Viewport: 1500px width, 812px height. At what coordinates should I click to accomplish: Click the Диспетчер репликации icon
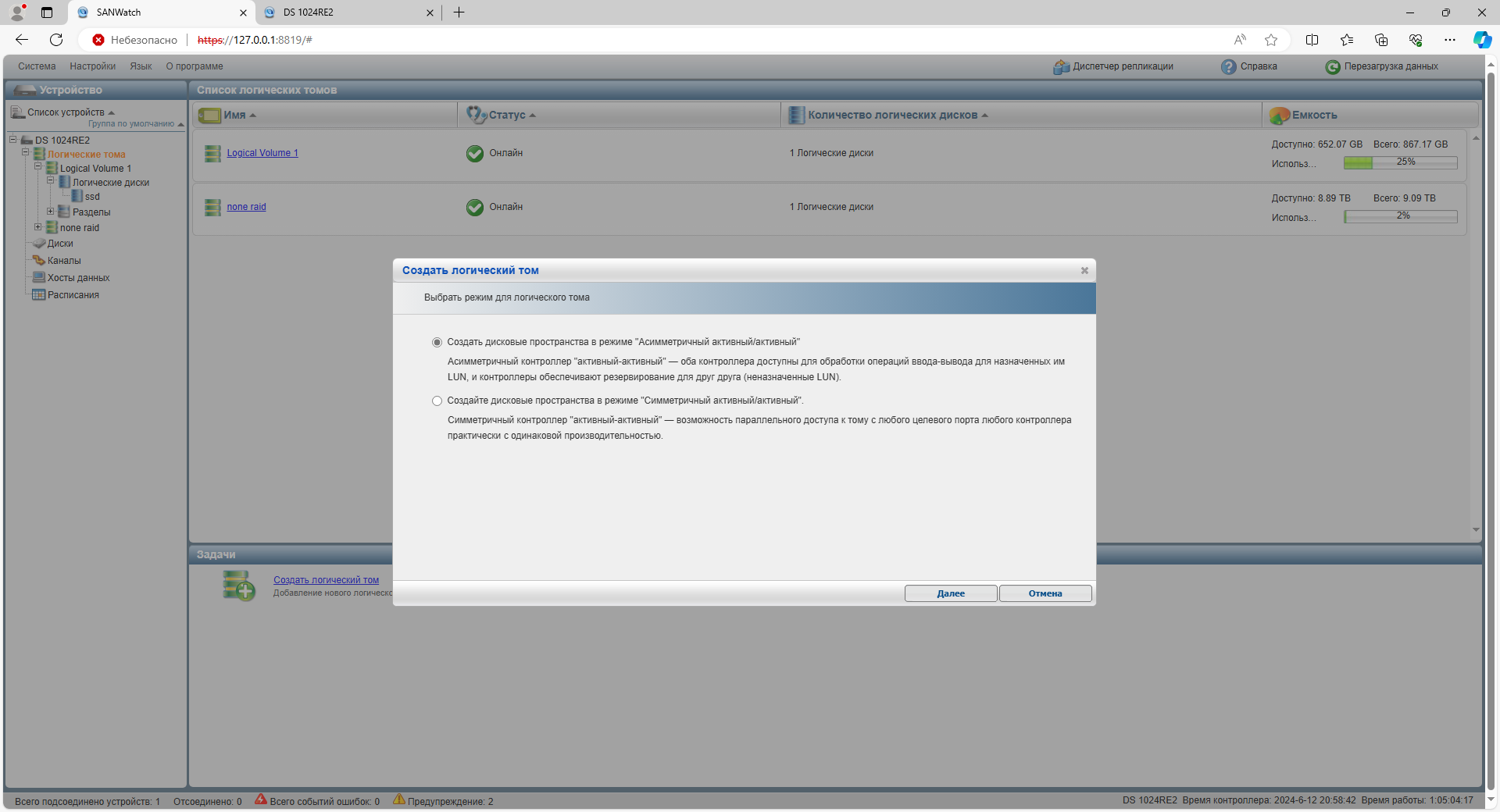1061,67
